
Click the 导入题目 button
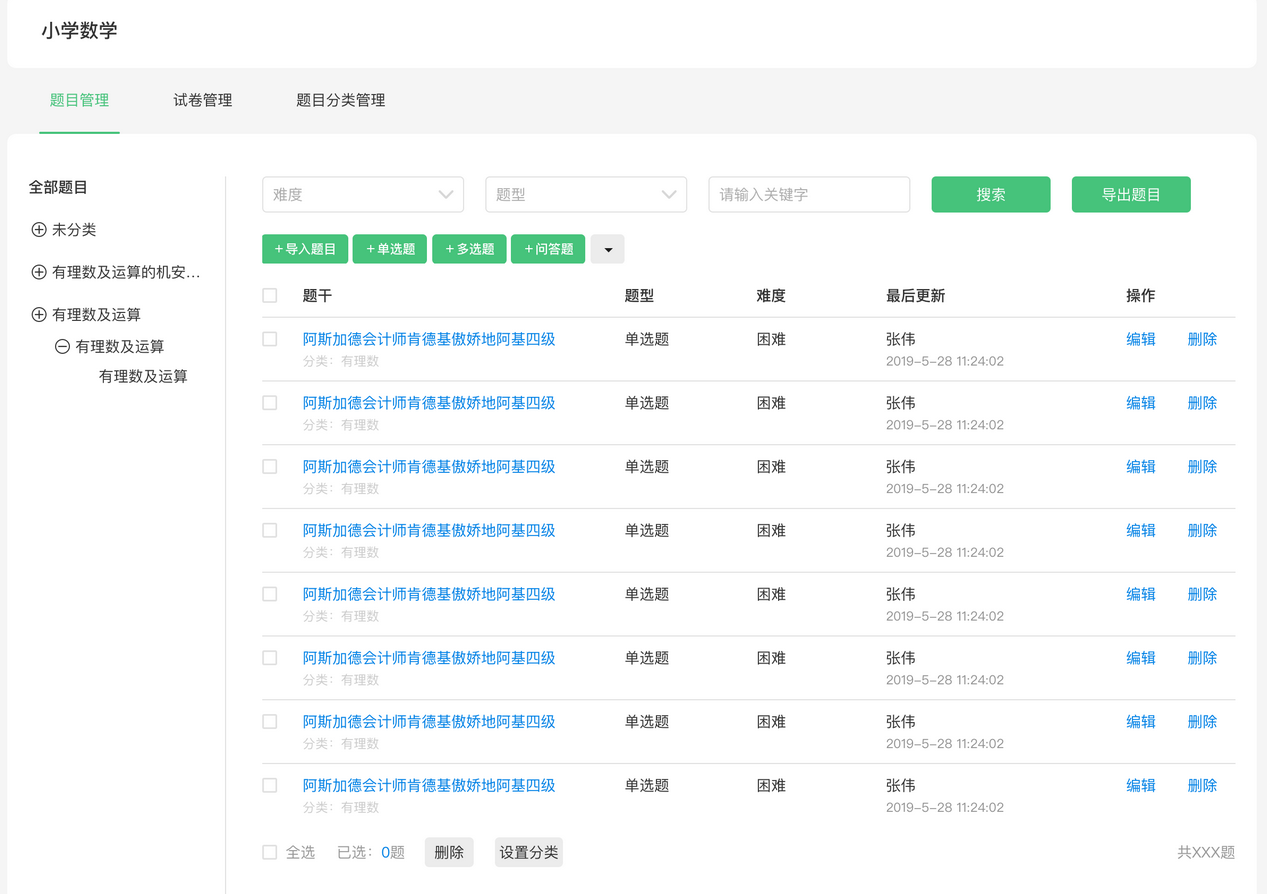(305, 249)
